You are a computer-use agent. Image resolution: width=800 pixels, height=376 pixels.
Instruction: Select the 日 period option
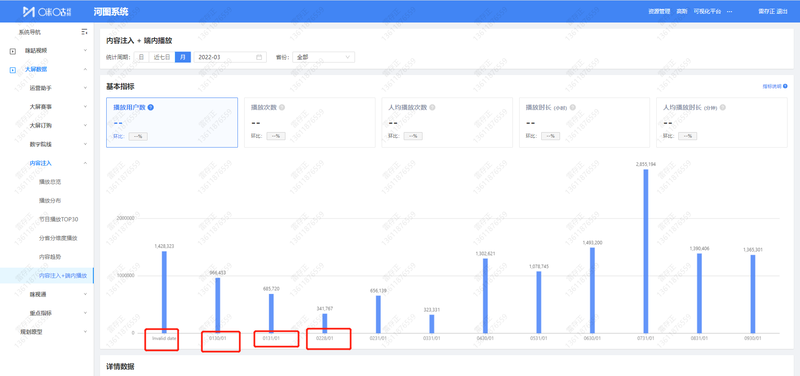tap(141, 57)
